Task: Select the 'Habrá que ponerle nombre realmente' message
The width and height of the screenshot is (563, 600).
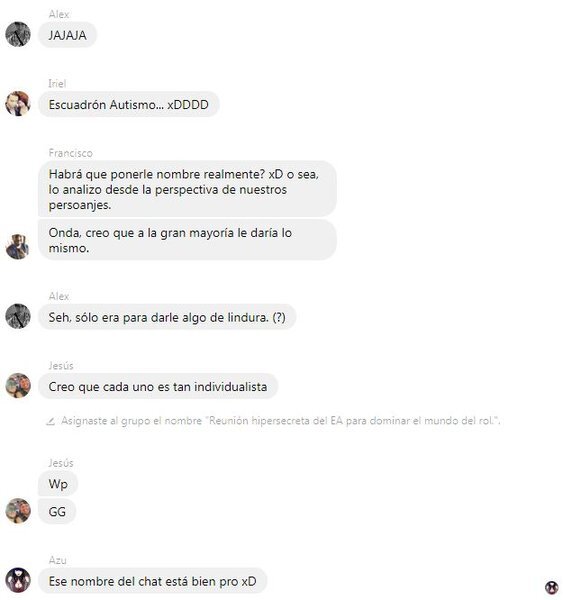Action: [187, 189]
